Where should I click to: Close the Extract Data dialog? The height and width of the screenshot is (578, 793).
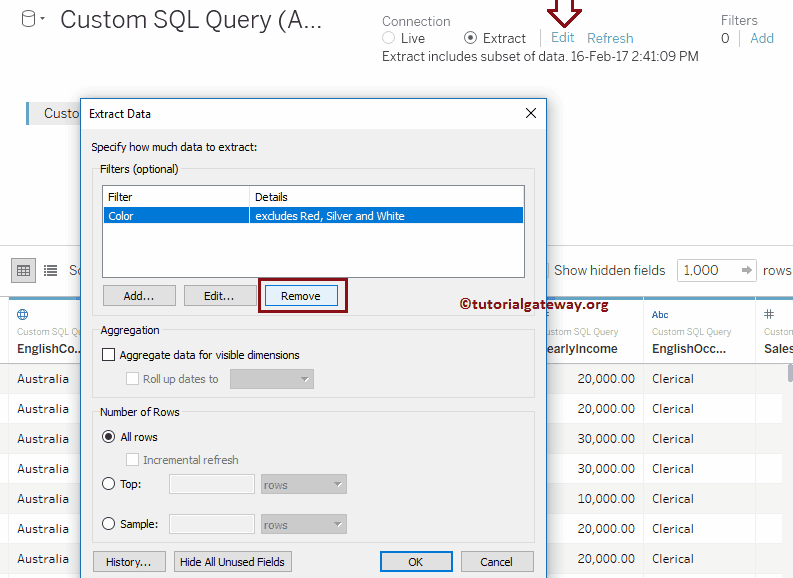[531, 113]
